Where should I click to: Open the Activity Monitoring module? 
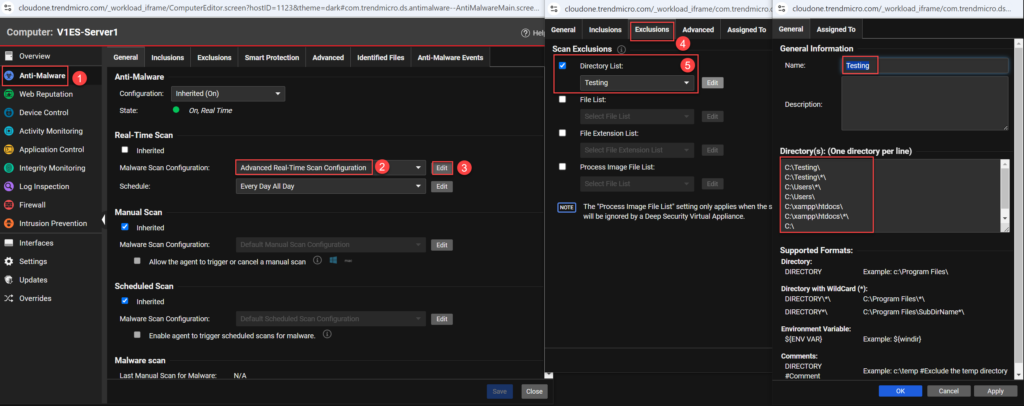(50, 131)
